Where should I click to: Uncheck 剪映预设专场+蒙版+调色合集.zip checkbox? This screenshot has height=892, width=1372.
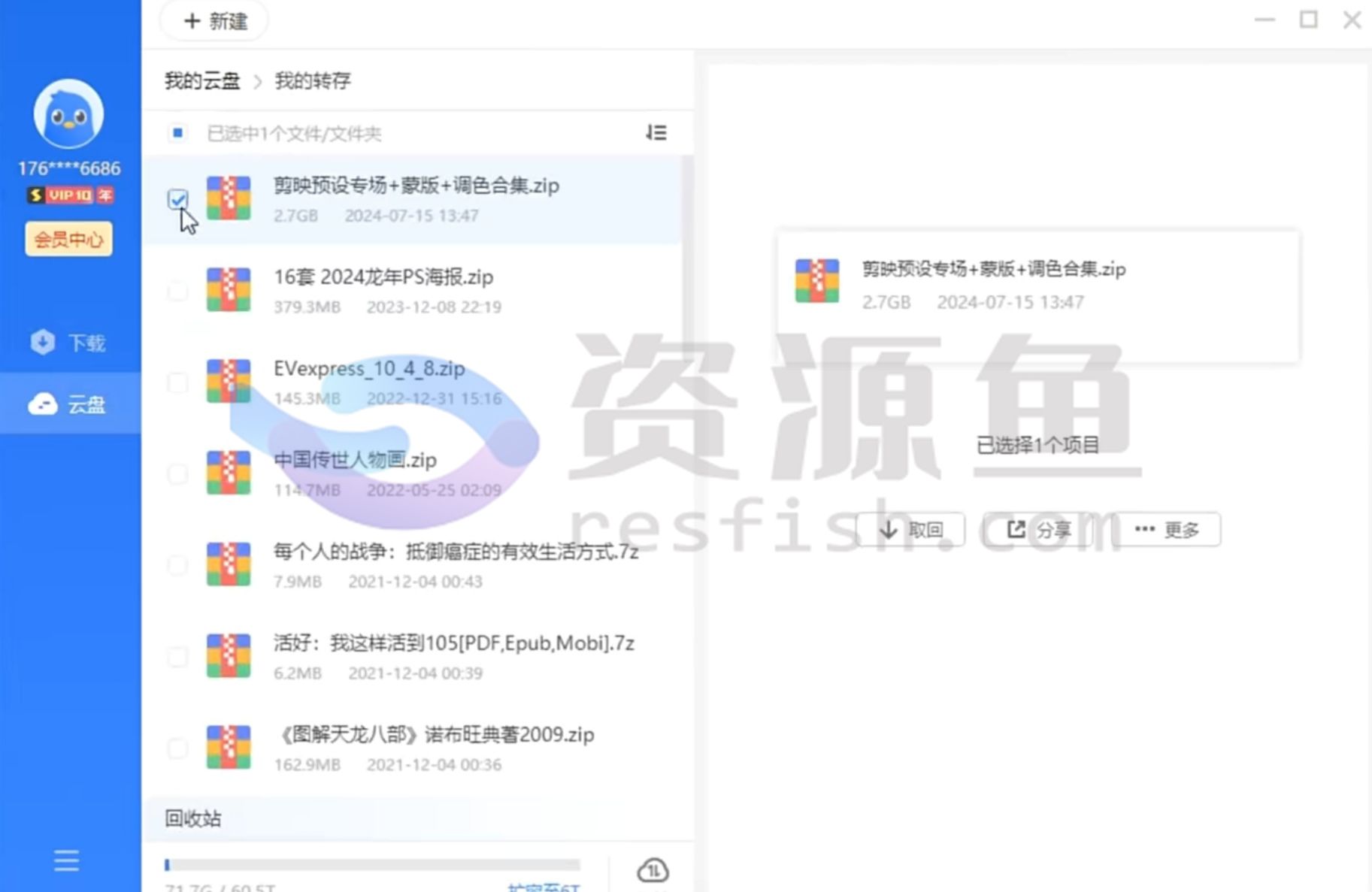click(x=178, y=199)
